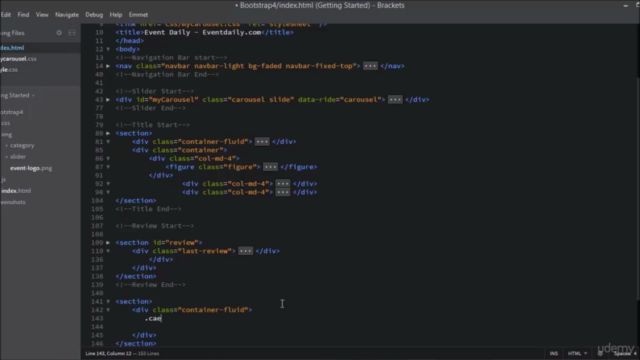The width and height of the screenshot is (640, 360).
Task: Open the Edit menu
Action: (6, 15)
